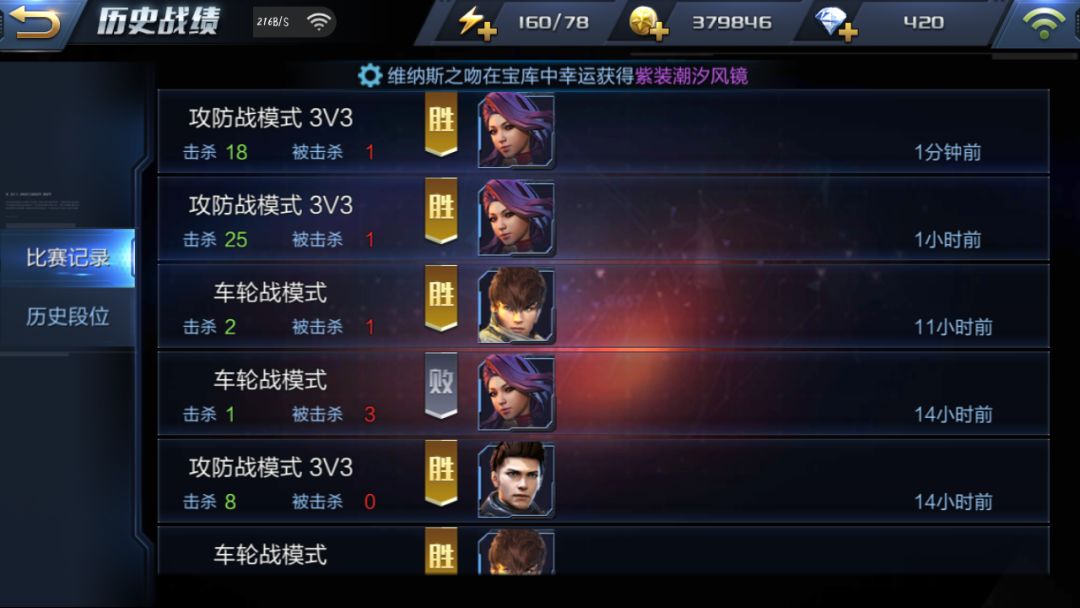This screenshot has width=1080, height=608.
Task: Tap the gold 胜 badge in first row
Action: (441, 124)
